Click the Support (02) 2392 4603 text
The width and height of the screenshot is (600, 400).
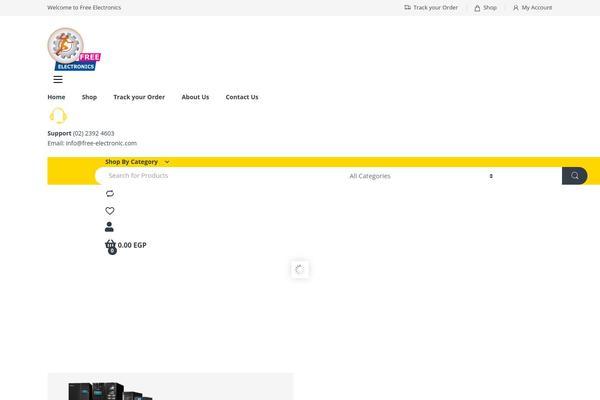click(x=81, y=133)
